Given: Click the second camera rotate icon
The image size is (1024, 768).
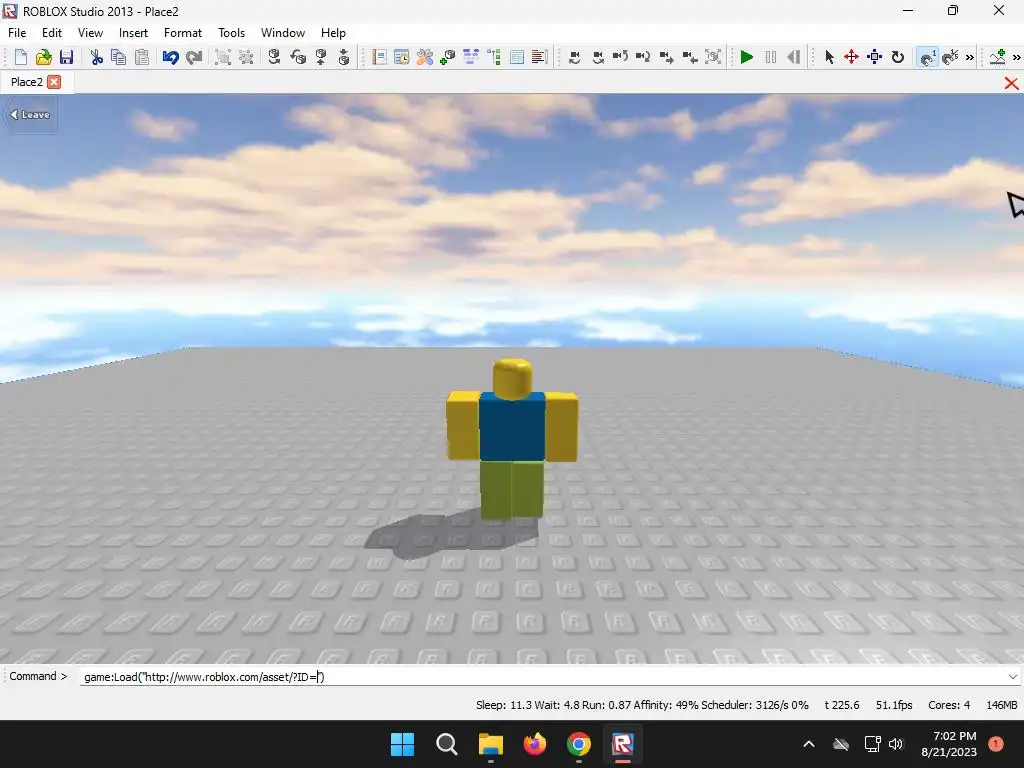Looking at the screenshot, I should pyautogui.click(x=598, y=57).
